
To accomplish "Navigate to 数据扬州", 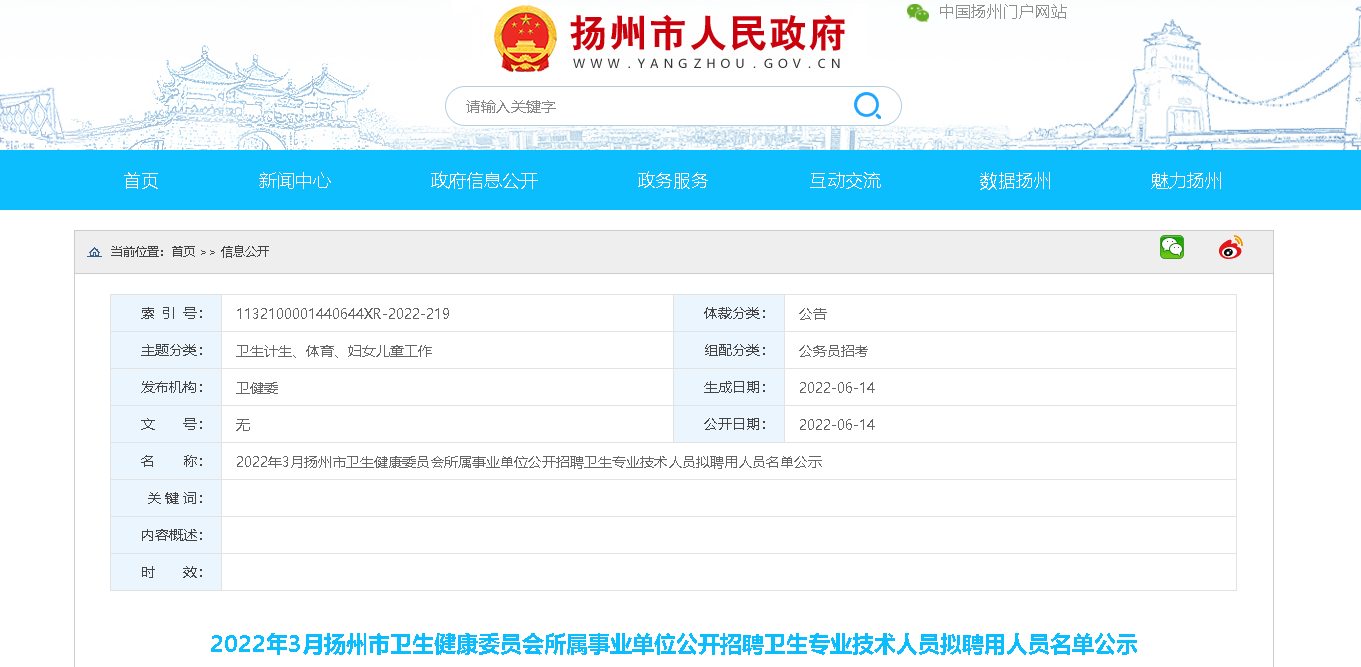I will [x=1015, y=181].
